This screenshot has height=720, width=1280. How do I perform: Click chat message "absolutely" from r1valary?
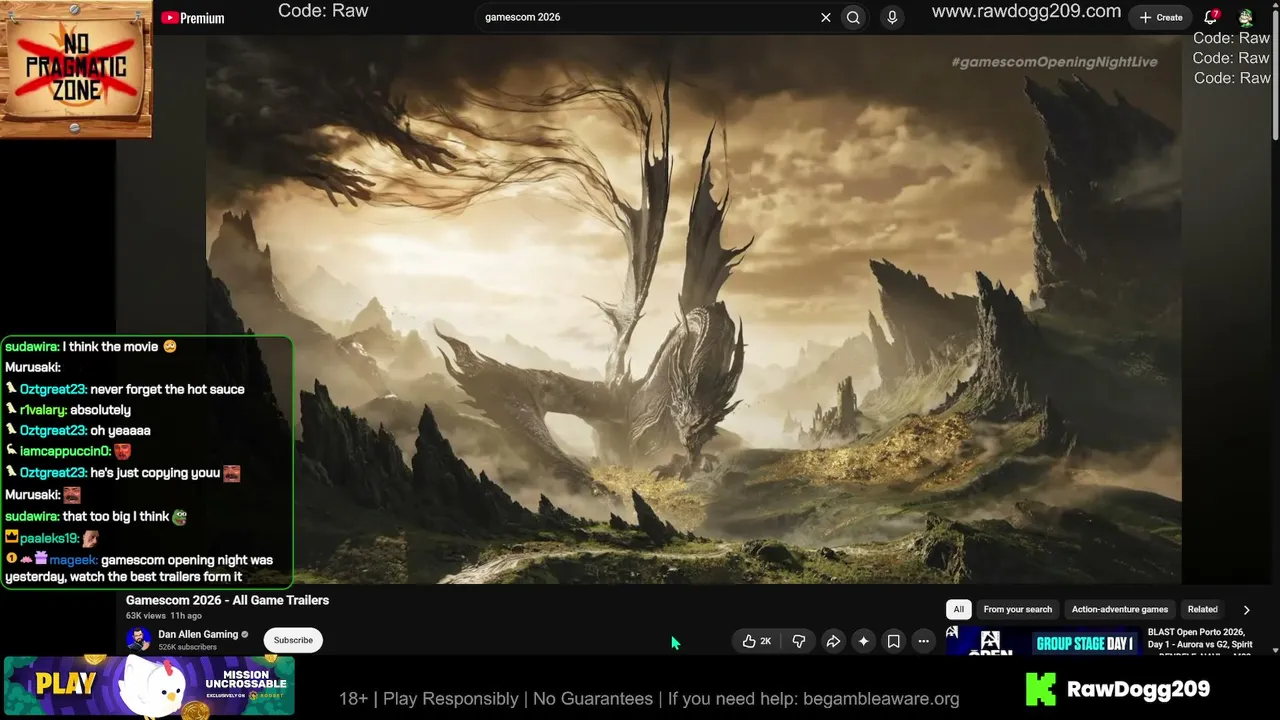coord(100,410)
